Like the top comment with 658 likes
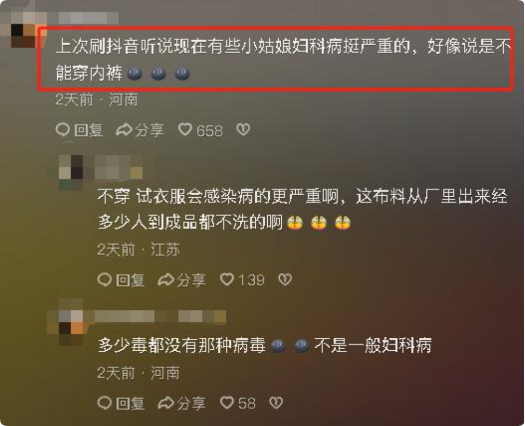525x426 pixels. click(x=185, y=130)
